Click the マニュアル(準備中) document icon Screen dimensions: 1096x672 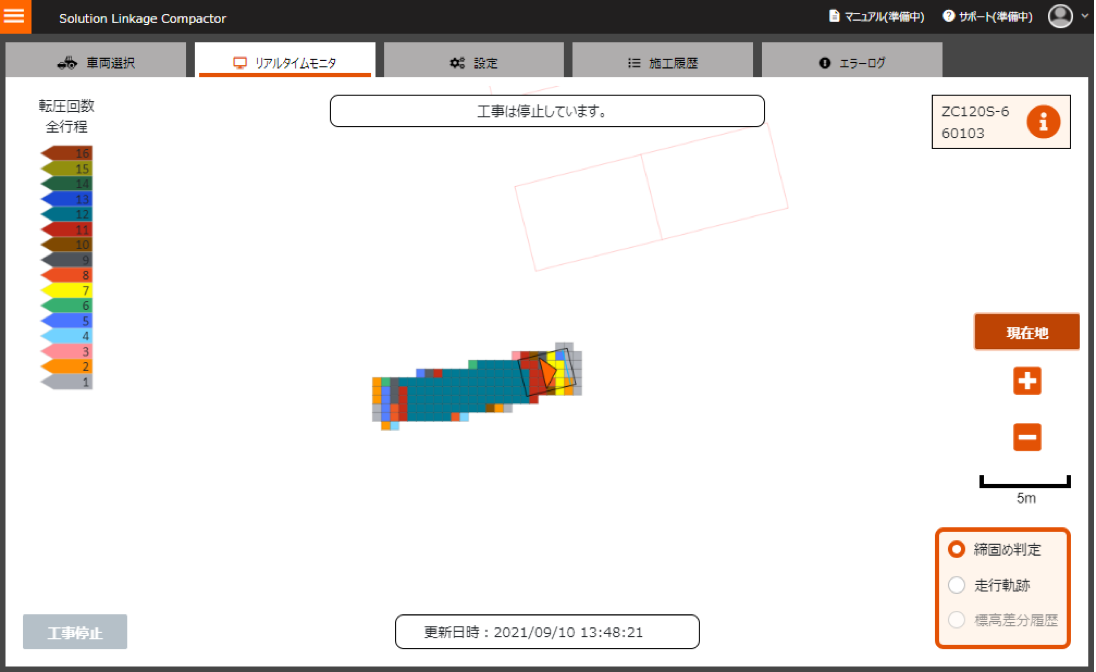(x=835, y=16)
